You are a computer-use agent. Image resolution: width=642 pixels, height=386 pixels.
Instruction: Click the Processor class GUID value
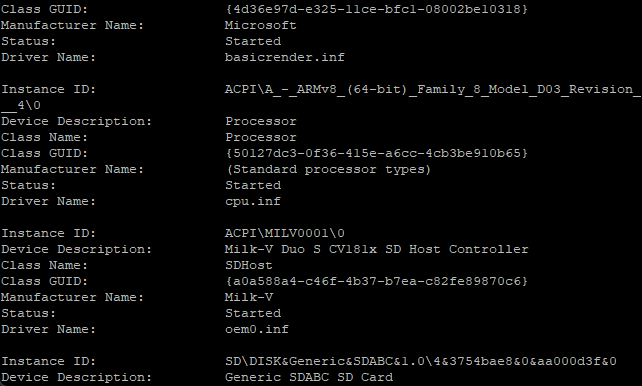point(376,153)
